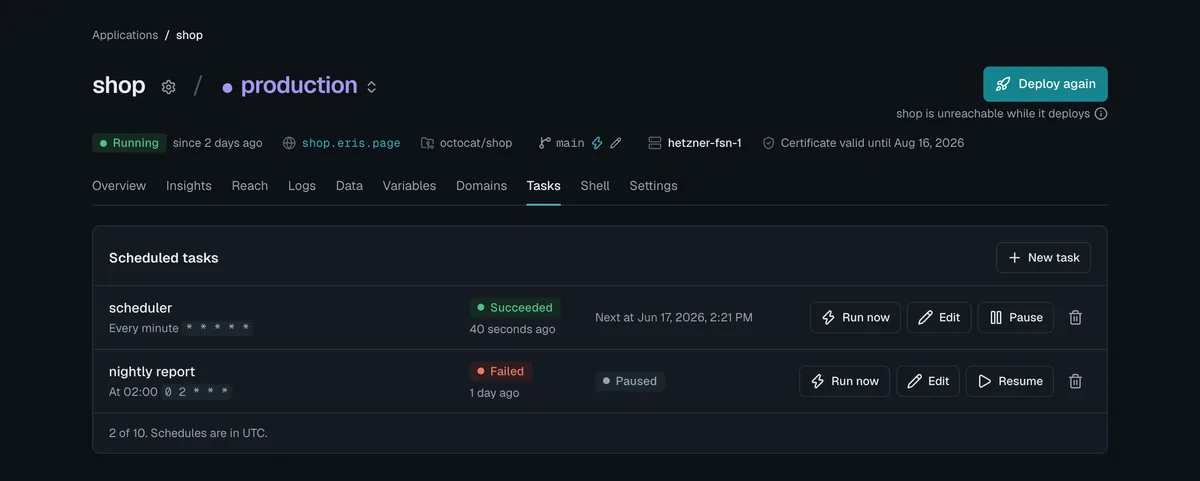Open the Shell tab

point(595,186)
